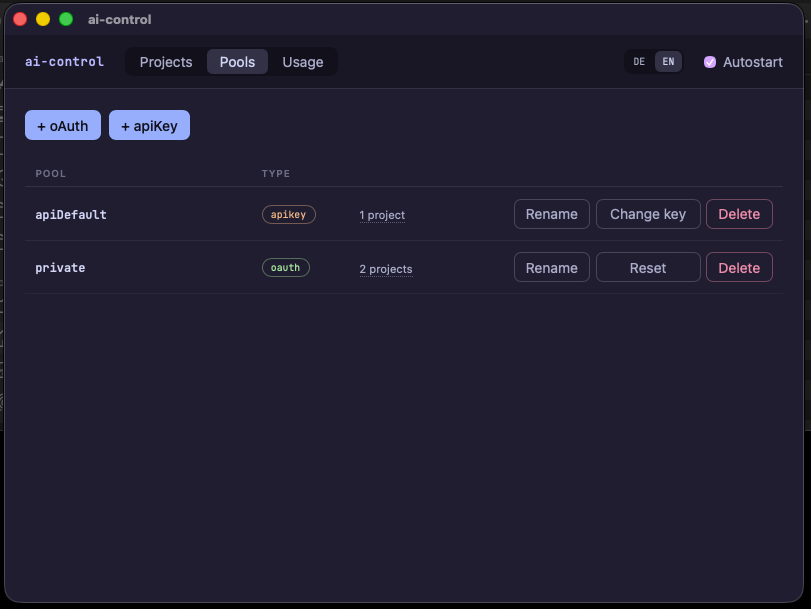The width and height of the screenshot is (811, 609).
Task: Open the Projects tab
Action: click(x=166, y=62)
